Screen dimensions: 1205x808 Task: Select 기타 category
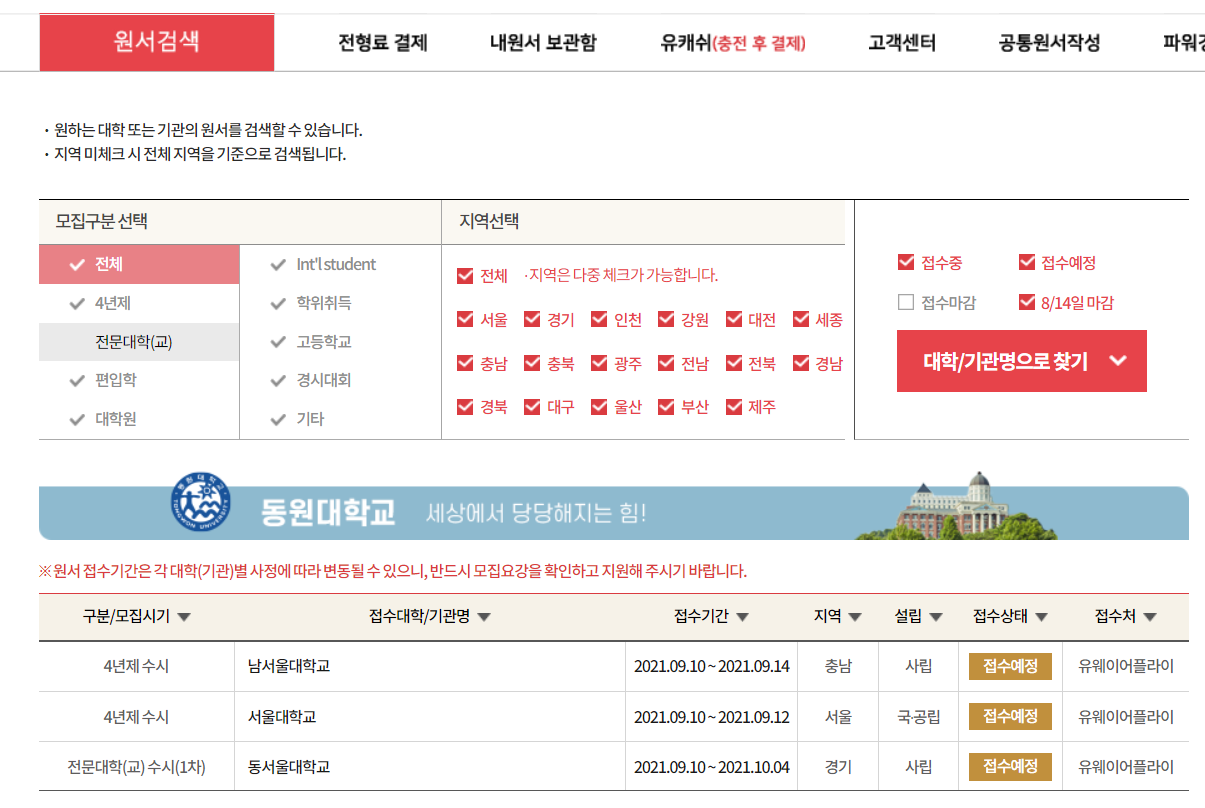[x=340, y=419]
